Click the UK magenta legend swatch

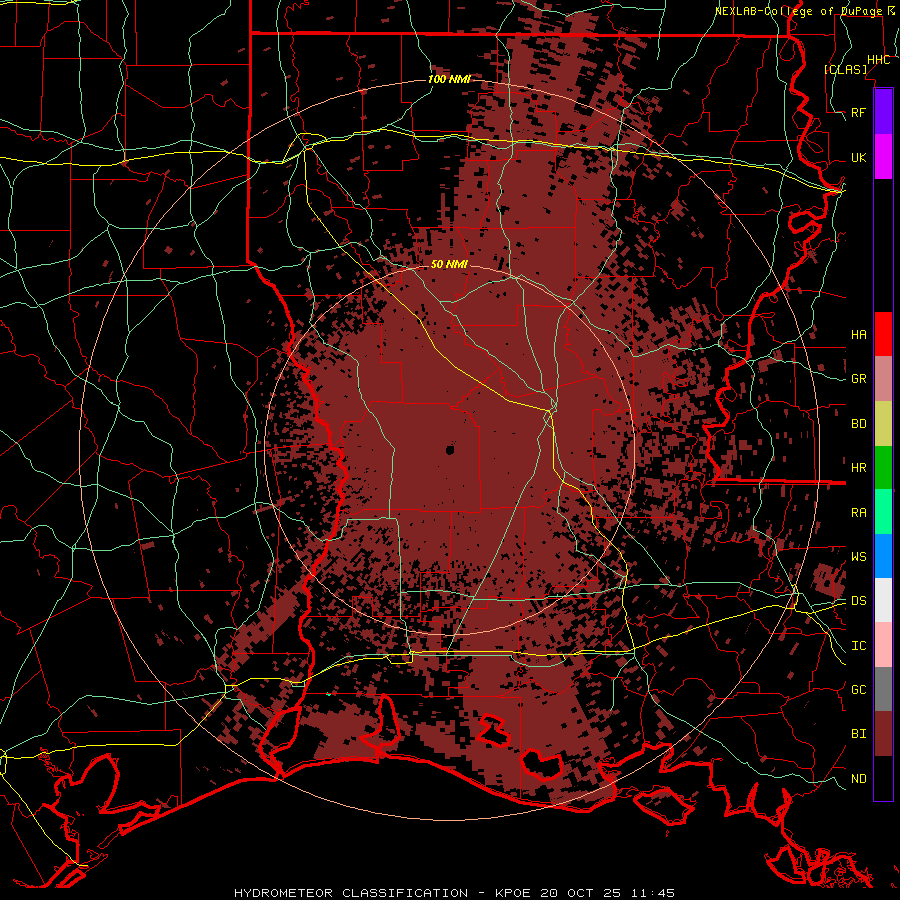coord(883,157)
